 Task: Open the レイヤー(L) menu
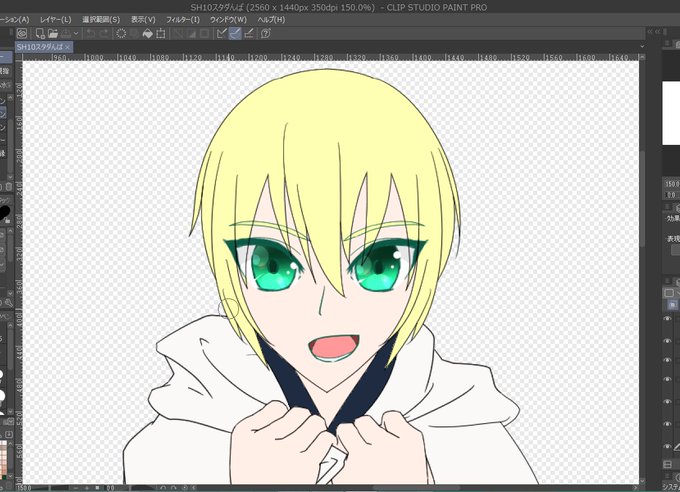pos(56,20)
